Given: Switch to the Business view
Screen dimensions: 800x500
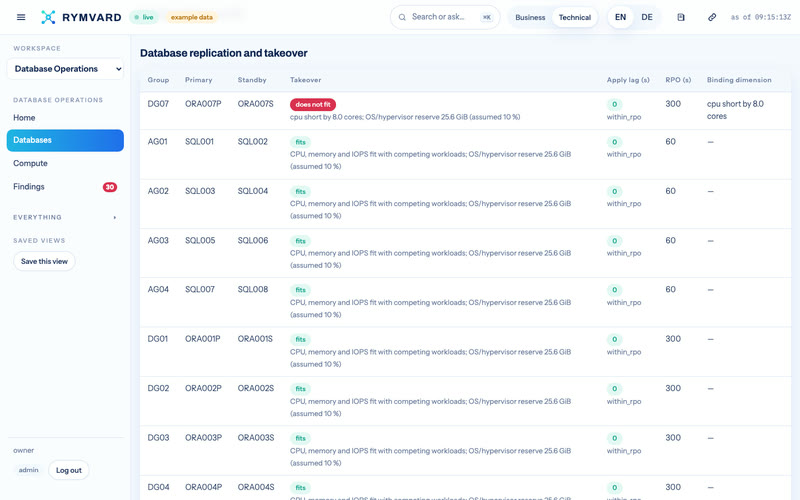Looking at the screenshot, I should (x=530, y=17).
